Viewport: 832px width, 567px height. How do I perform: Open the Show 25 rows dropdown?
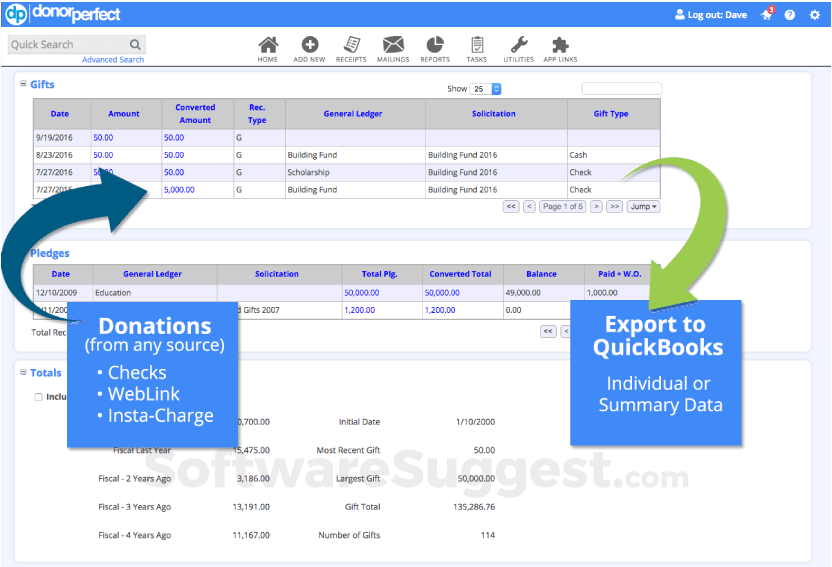click(x=486, y=89)
